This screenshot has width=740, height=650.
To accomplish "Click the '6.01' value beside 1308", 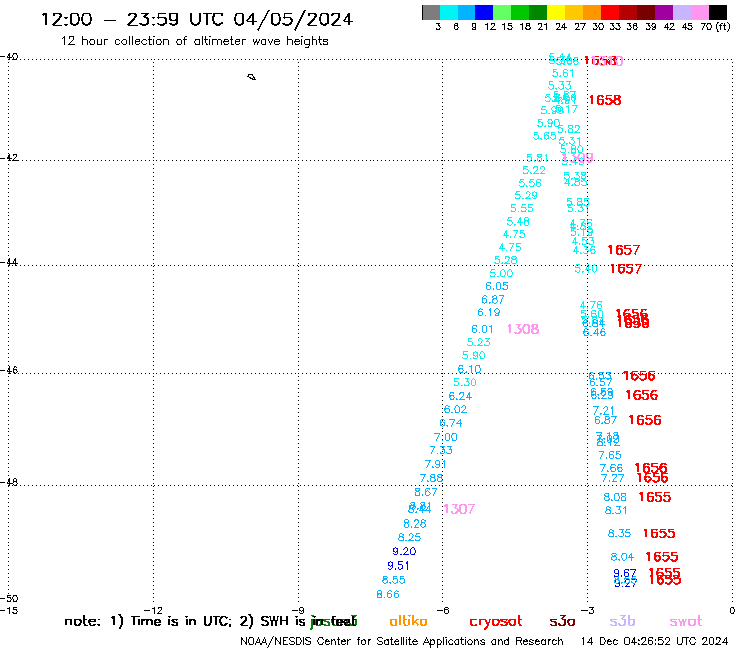I will tap(482, 329).
